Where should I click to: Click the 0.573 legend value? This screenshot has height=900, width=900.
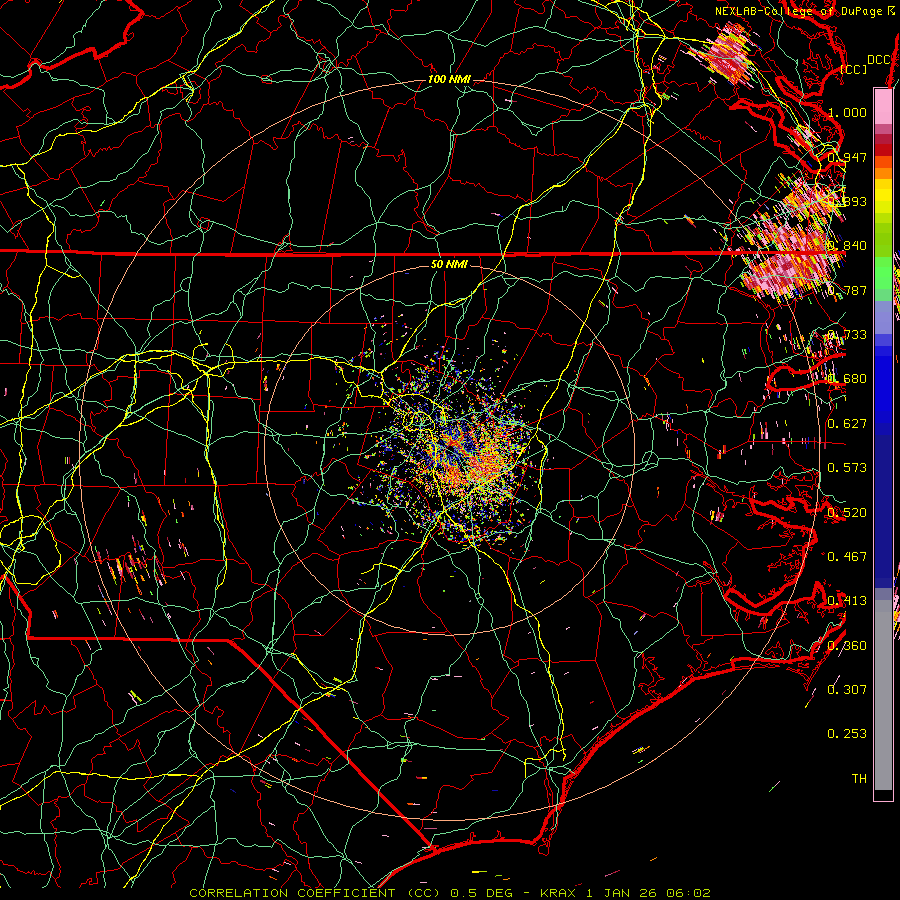tap(847, 468)
